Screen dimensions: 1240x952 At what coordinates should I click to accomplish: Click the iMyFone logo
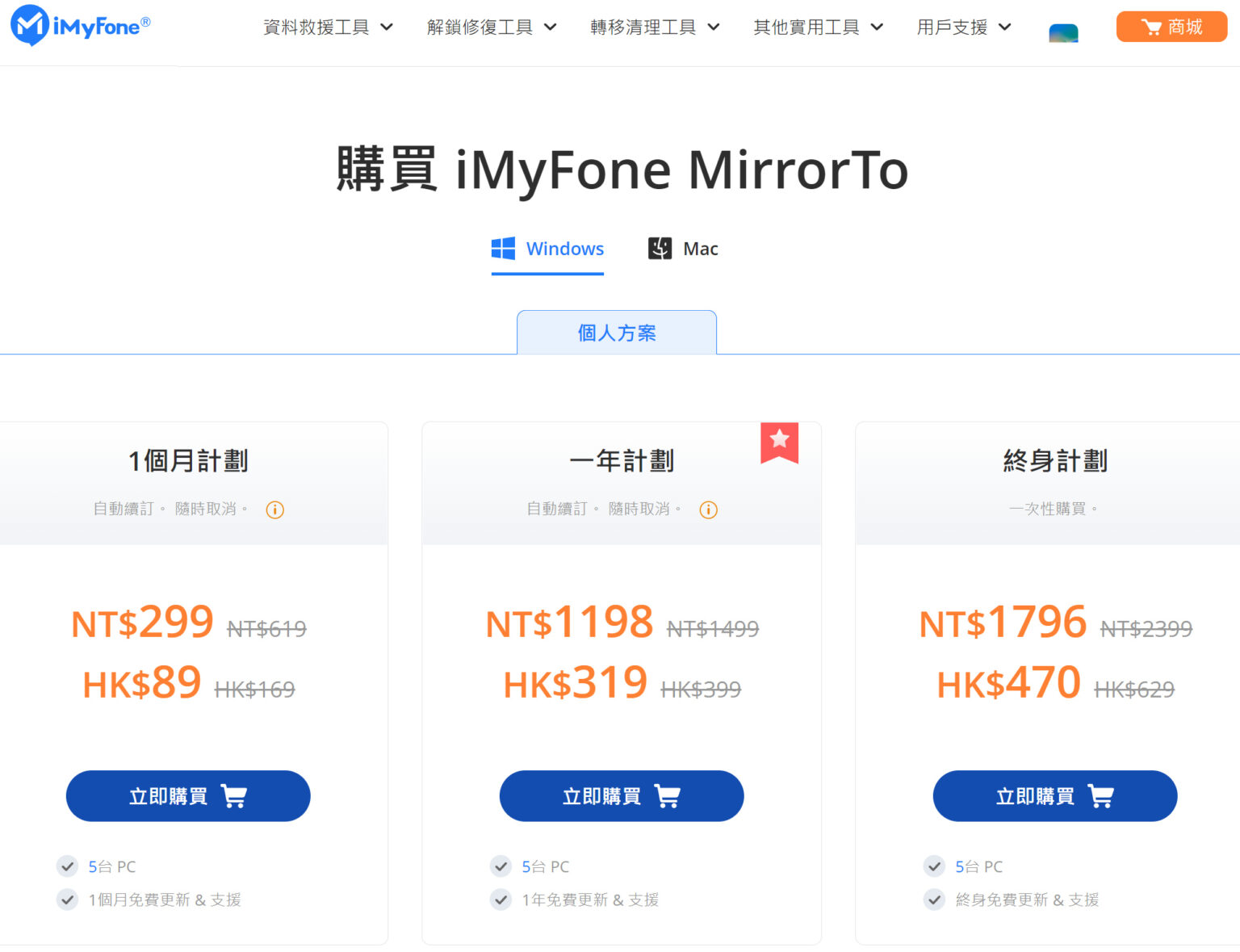pos(78,26)
